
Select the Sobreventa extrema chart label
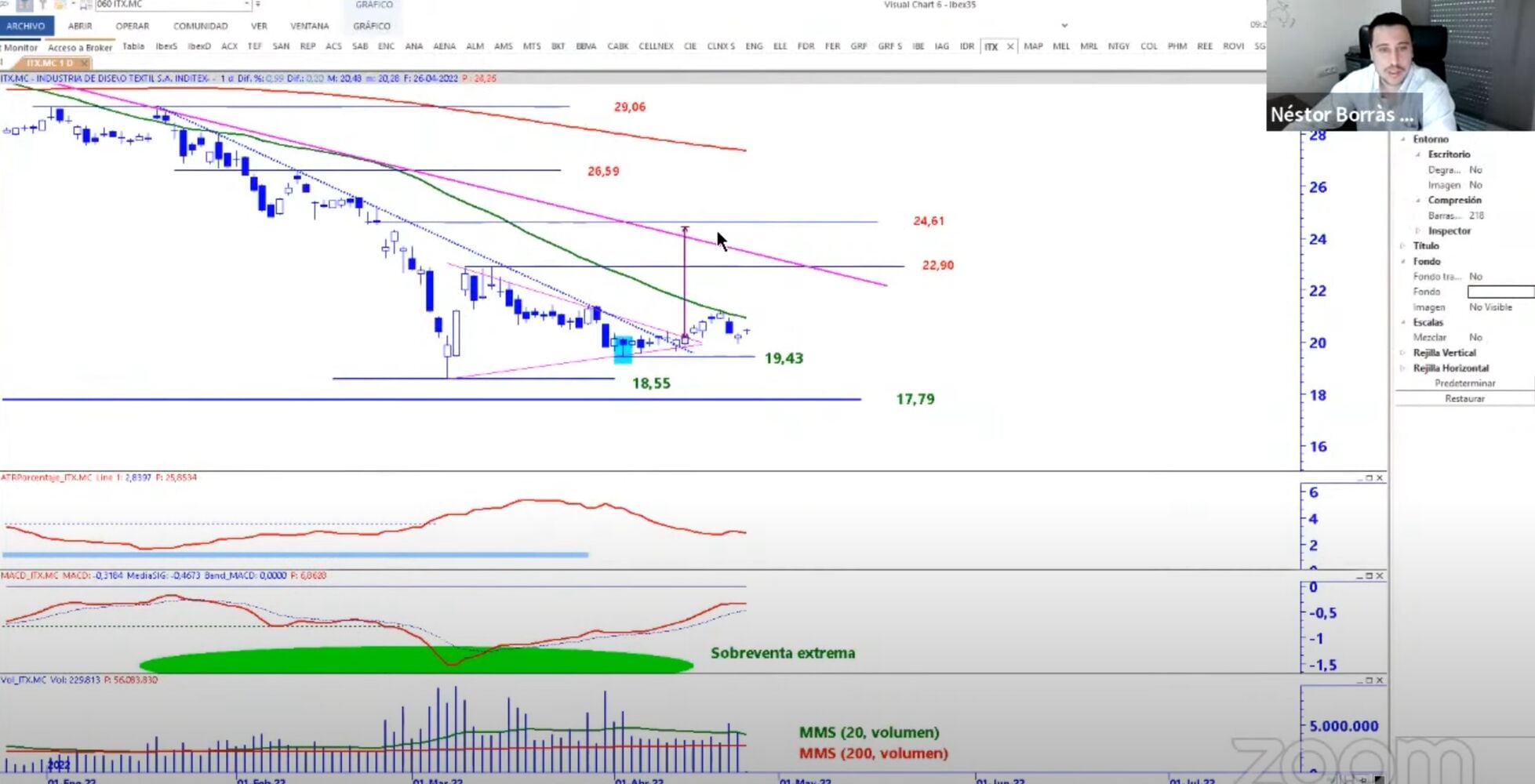pyautogui.click(x=783, y=653)
